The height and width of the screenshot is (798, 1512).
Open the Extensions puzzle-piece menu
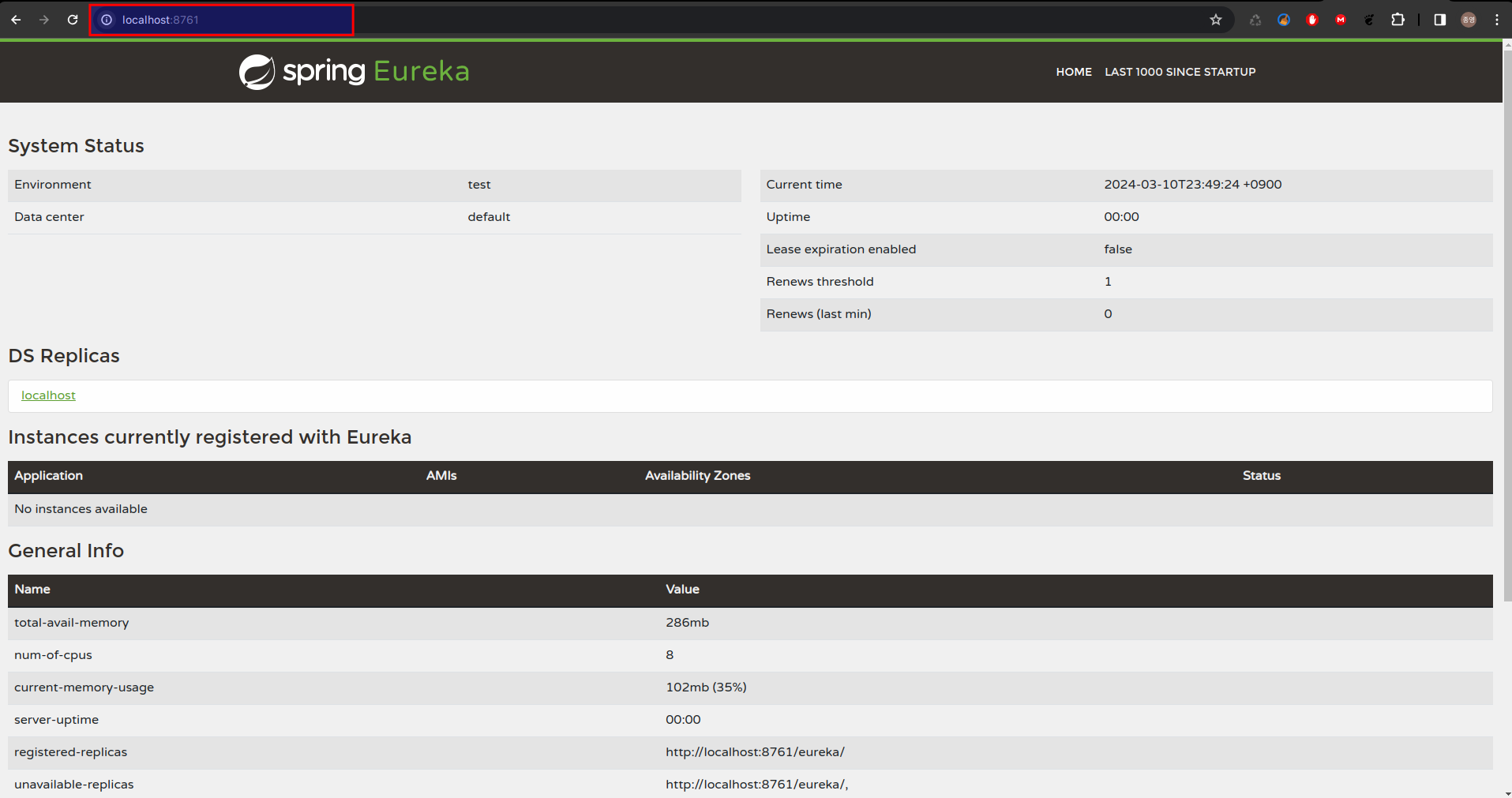pyautogui.click(x=1398, y=20)
